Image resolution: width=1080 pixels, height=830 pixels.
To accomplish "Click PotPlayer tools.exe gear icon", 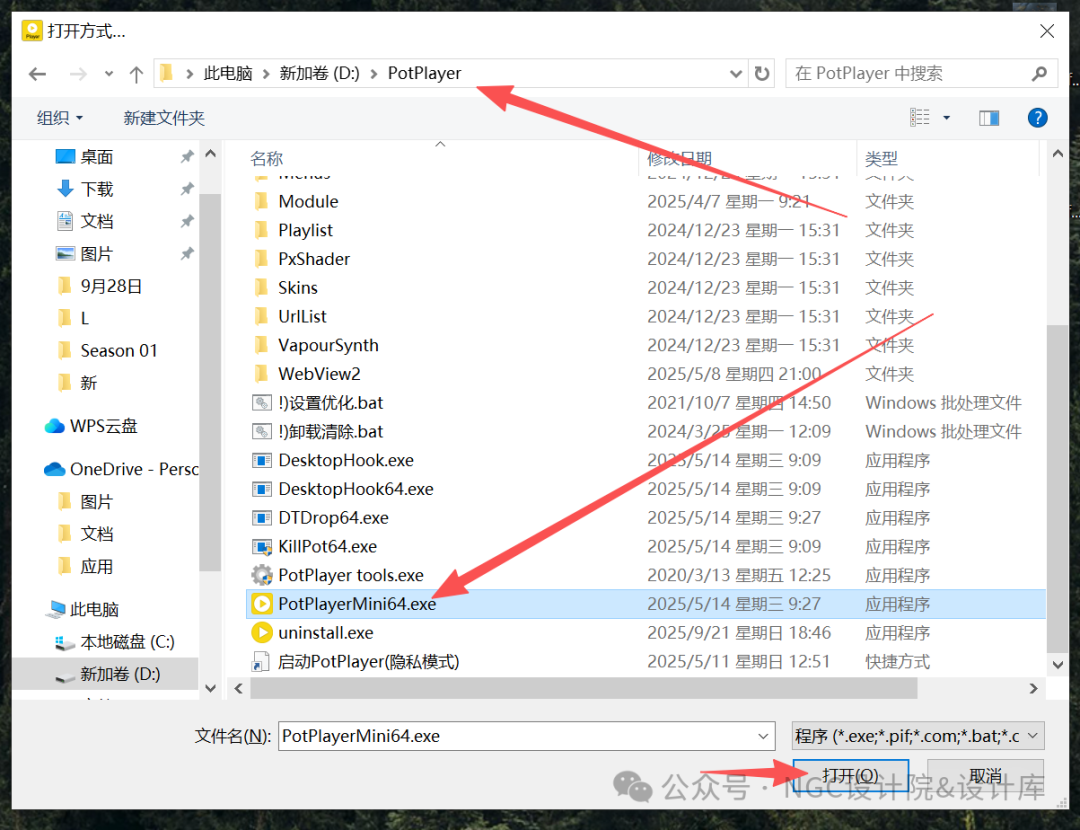I will click(262, 575).
